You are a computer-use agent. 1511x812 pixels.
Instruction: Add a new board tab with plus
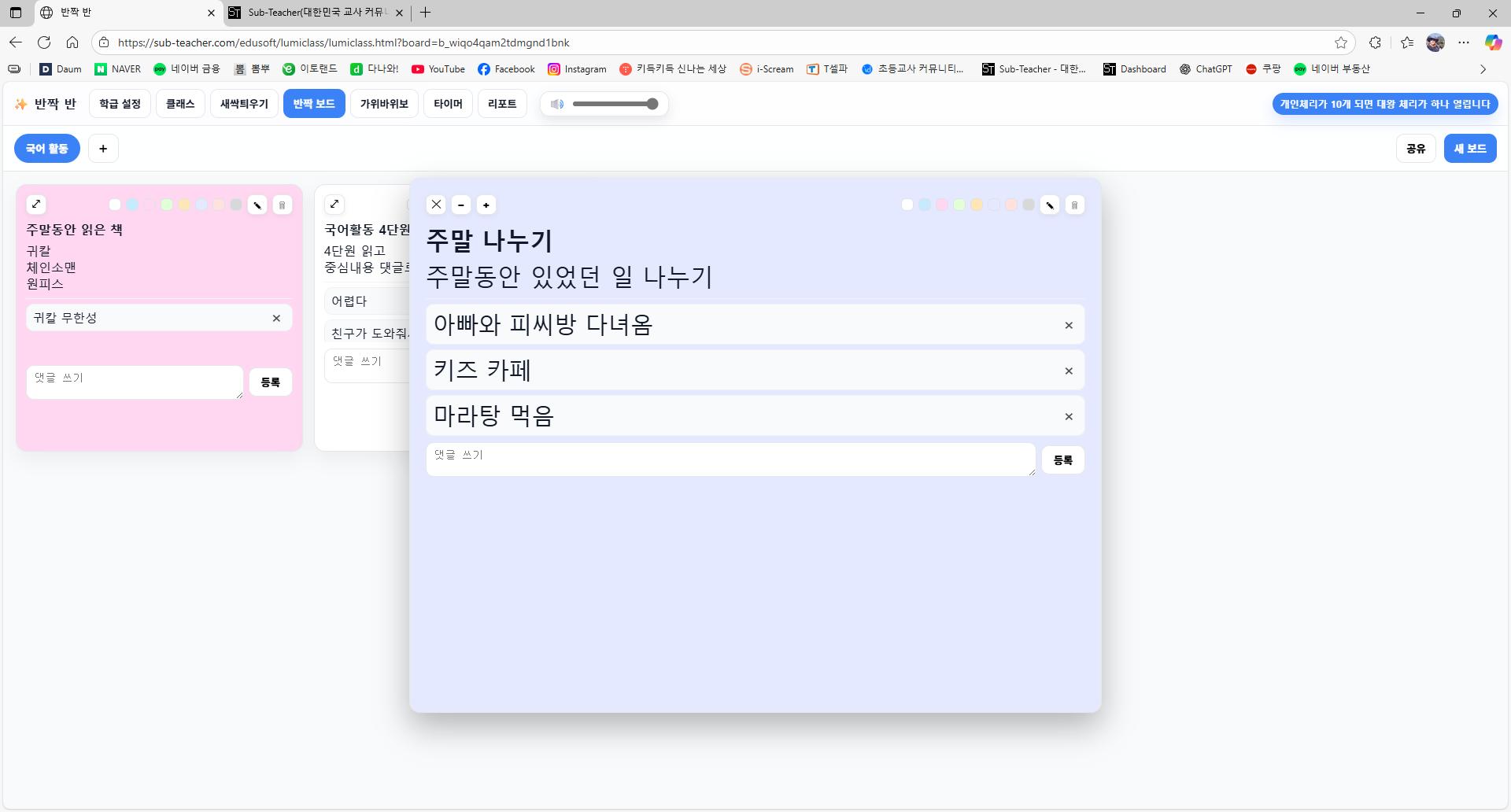(x=103, y=149)
